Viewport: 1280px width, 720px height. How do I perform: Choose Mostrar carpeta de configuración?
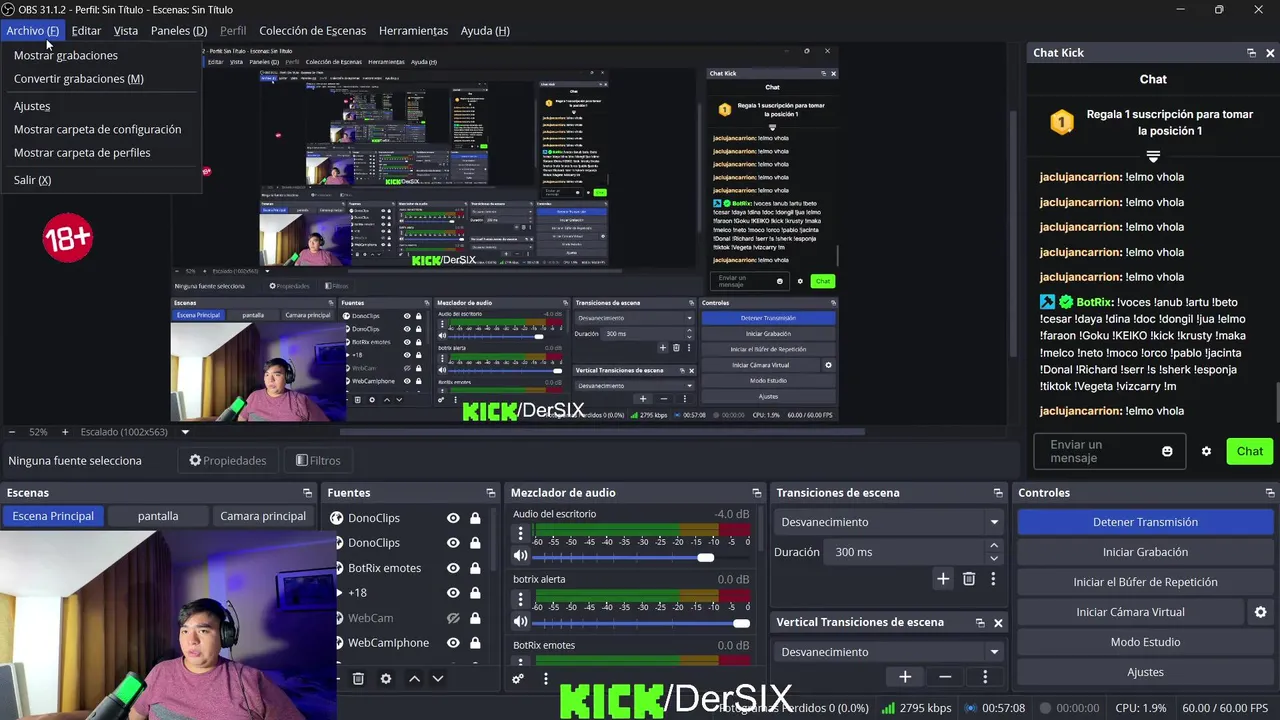click(x=98, y=129)
